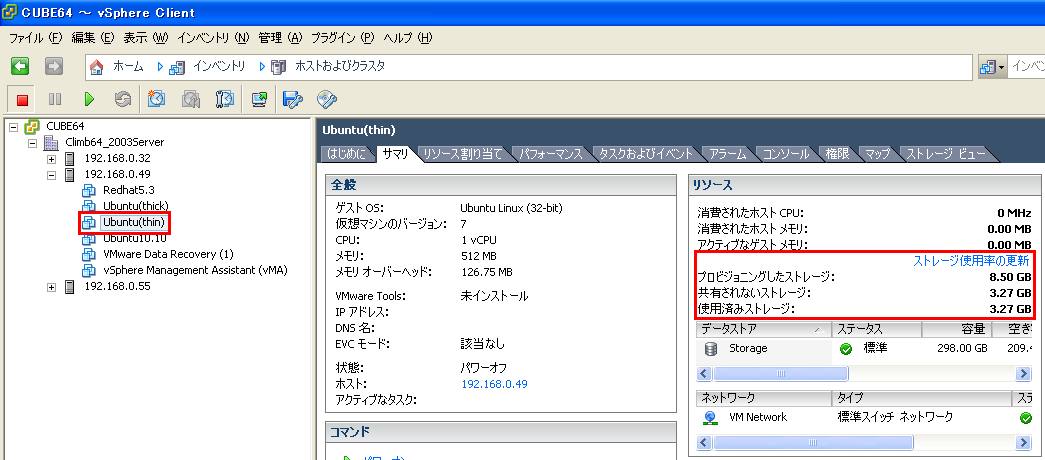Expand the 192.168.0.55 host node
1045x460 pixels.
[51, 287]
